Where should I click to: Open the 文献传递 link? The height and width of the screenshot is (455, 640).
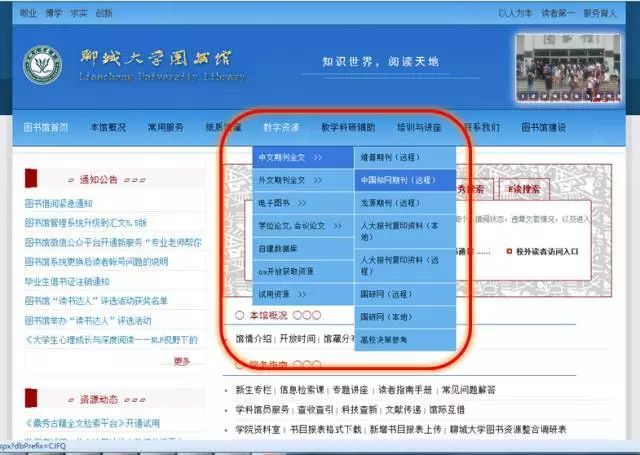click(403, 410)
